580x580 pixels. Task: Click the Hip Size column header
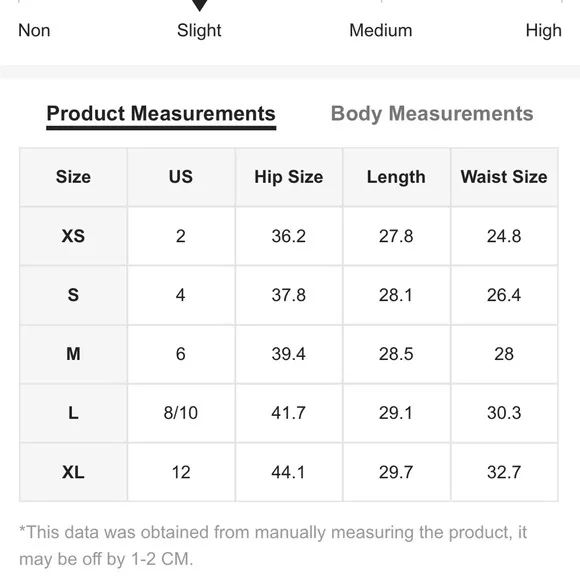click(x=289, y=177)
